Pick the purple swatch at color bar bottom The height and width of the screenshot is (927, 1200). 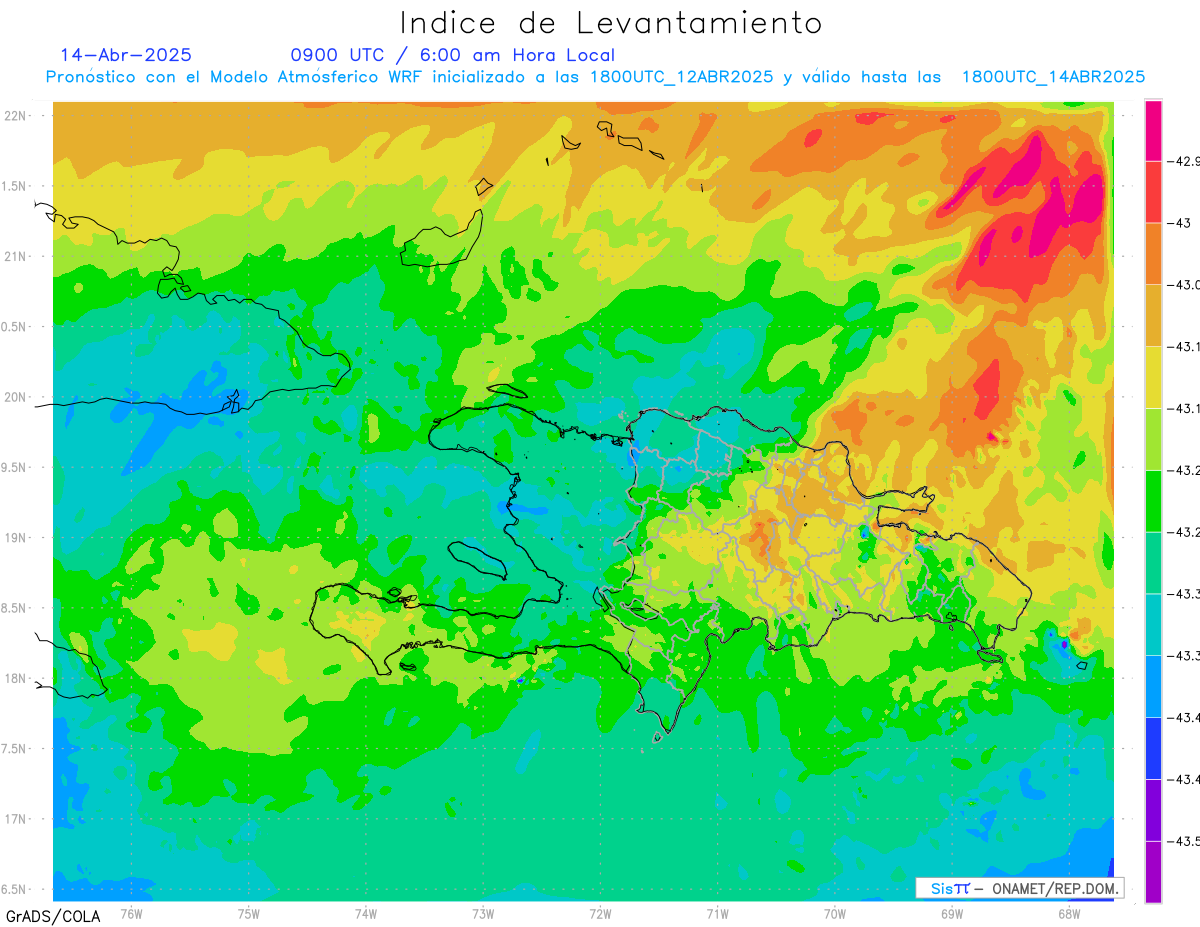1153,871
